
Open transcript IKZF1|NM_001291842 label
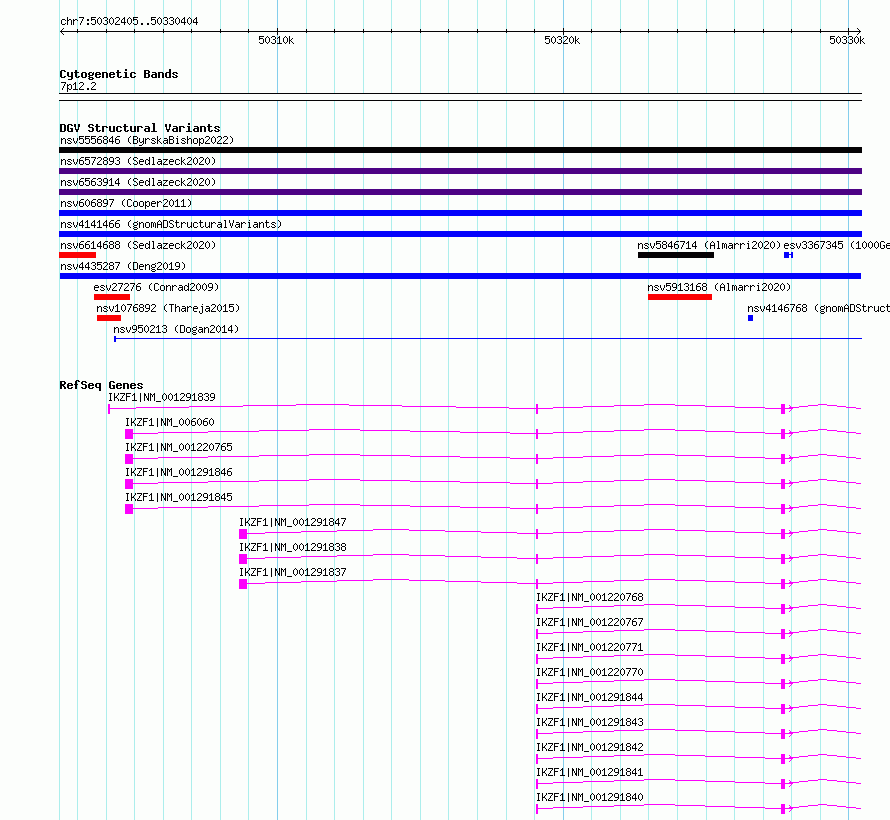coord(590,747)
